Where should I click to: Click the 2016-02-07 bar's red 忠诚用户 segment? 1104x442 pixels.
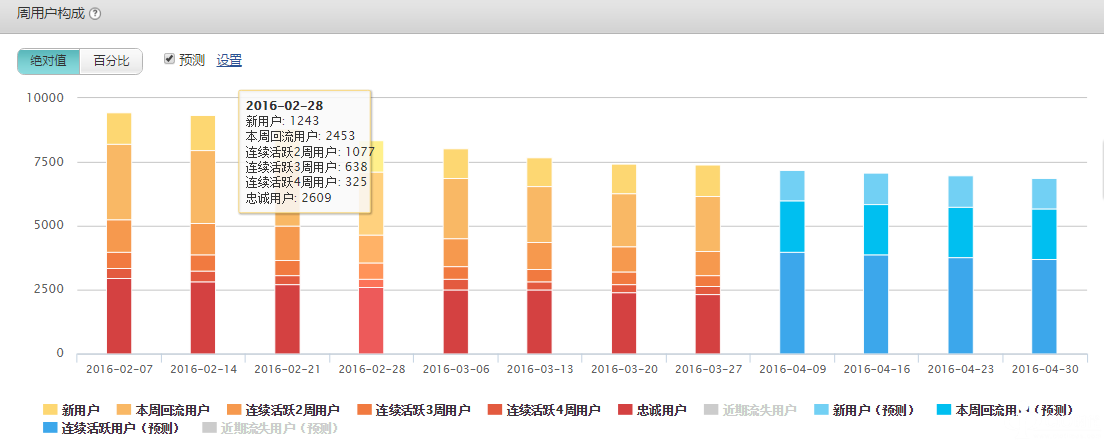pyautogui.click(x=119, y=315)
